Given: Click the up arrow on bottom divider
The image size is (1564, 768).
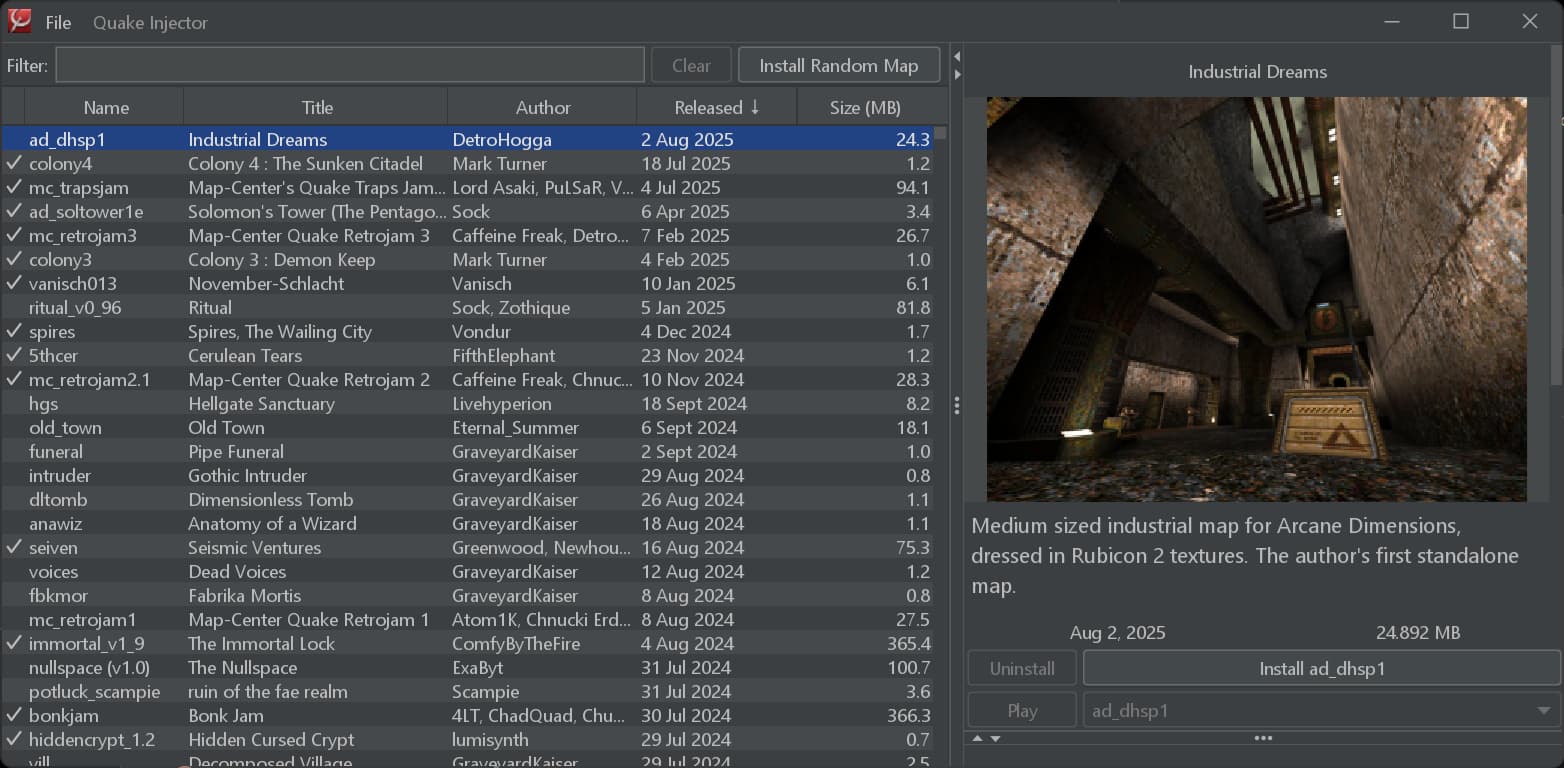Looking at the screenshot, I should [978, 739].
